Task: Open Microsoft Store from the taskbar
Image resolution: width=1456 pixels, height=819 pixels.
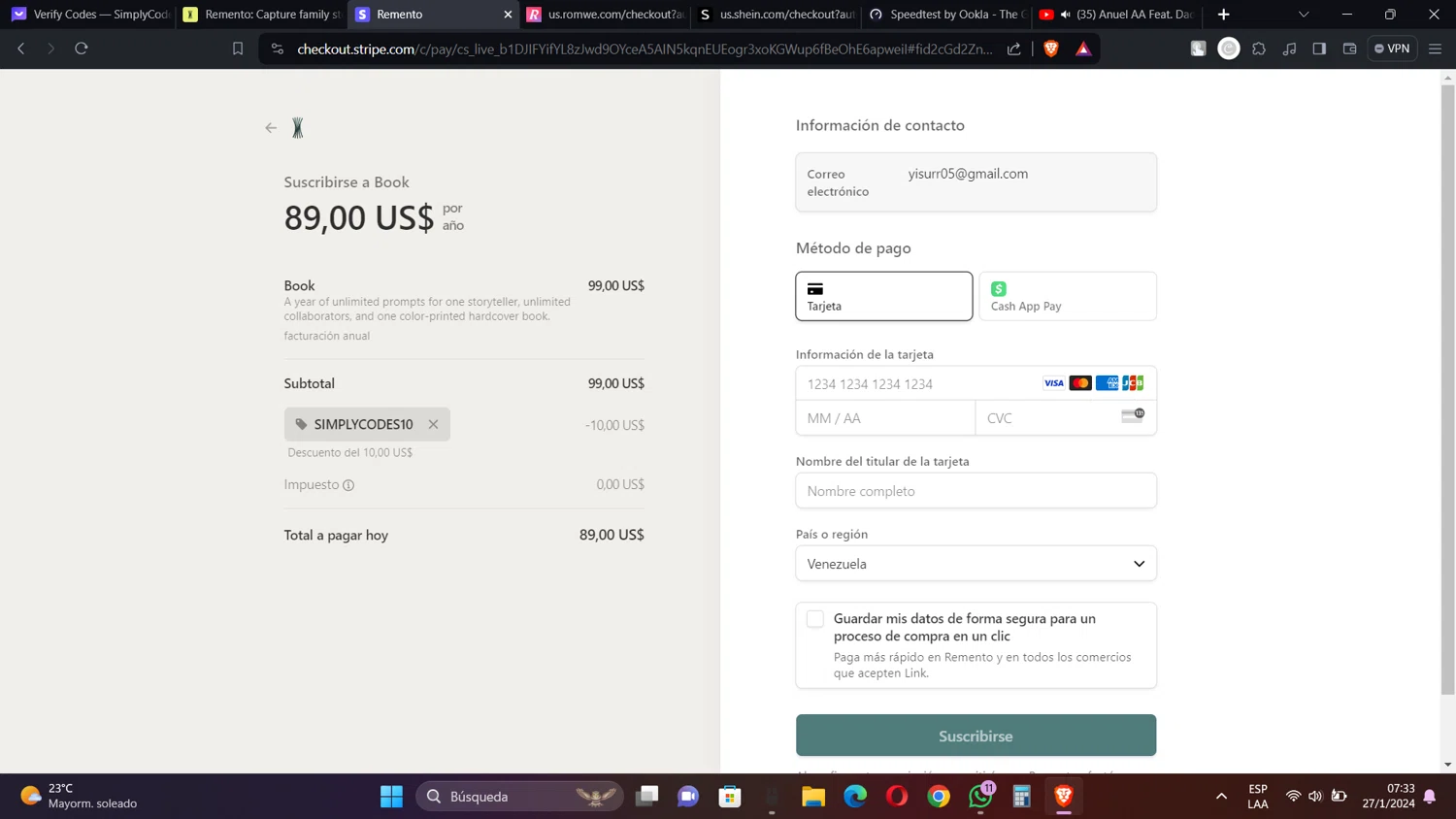Action: click(x=730, y=797)
